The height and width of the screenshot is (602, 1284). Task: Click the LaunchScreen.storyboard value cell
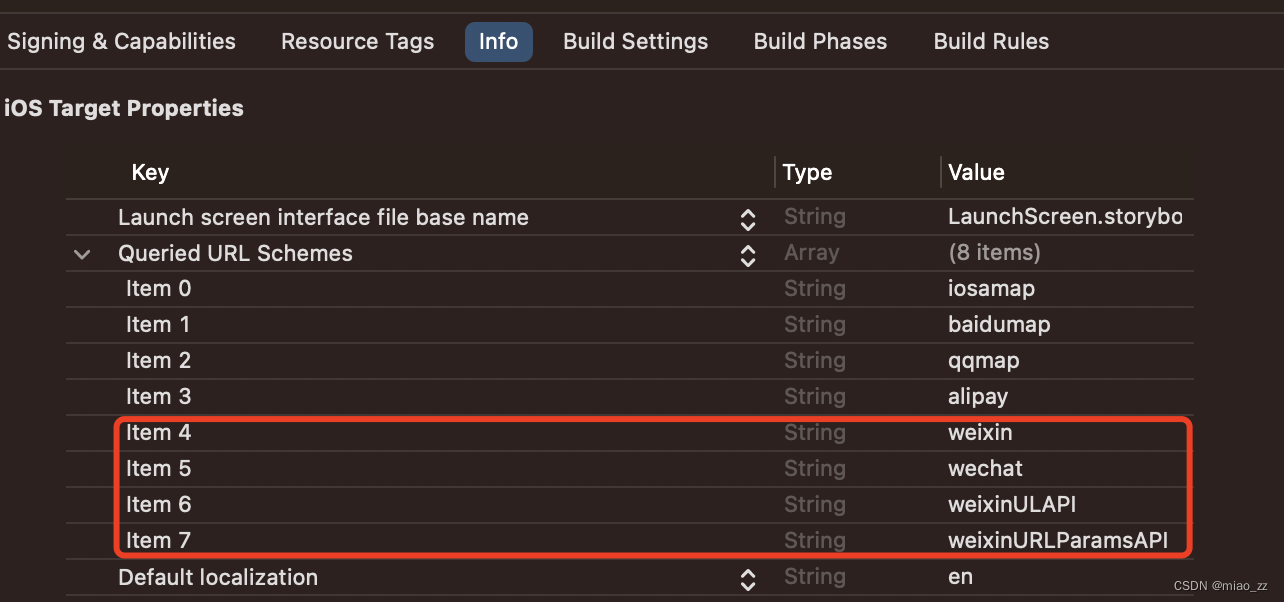[1065, 217]
